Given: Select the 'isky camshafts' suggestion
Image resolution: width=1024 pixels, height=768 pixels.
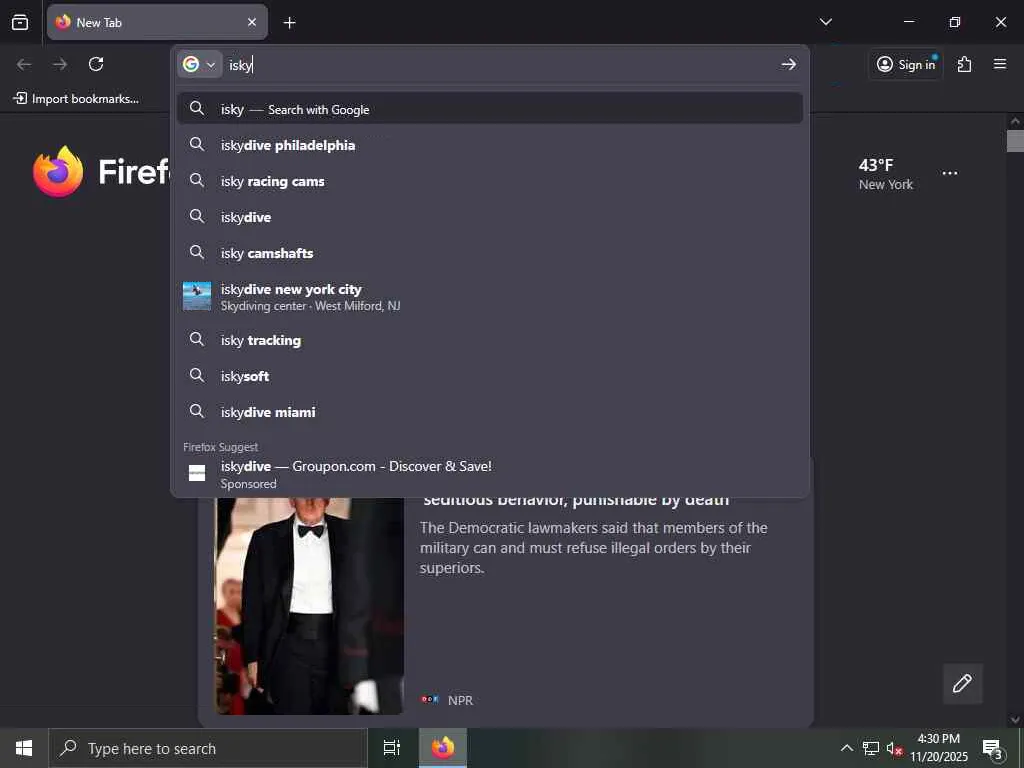Looking at the screenshot, I should 490,253.
